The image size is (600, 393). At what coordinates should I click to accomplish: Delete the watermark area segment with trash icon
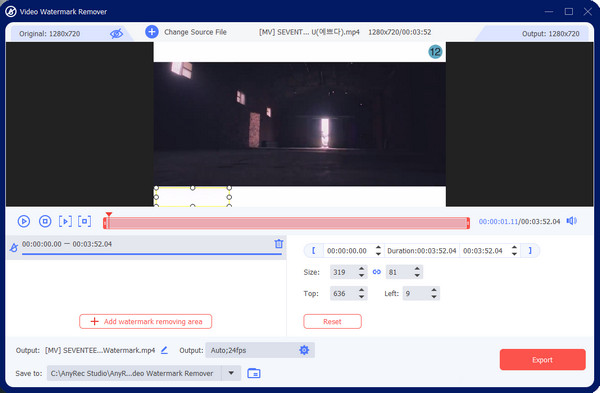point(279,244)
